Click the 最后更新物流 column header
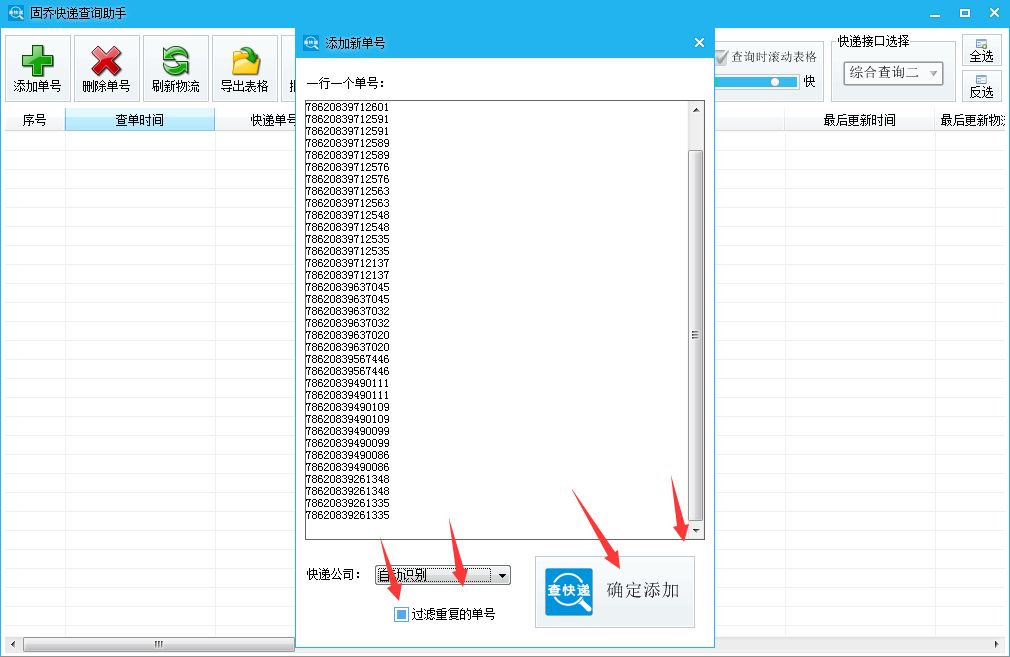The width and height of the screenshot is (1010, 657). 972,120
